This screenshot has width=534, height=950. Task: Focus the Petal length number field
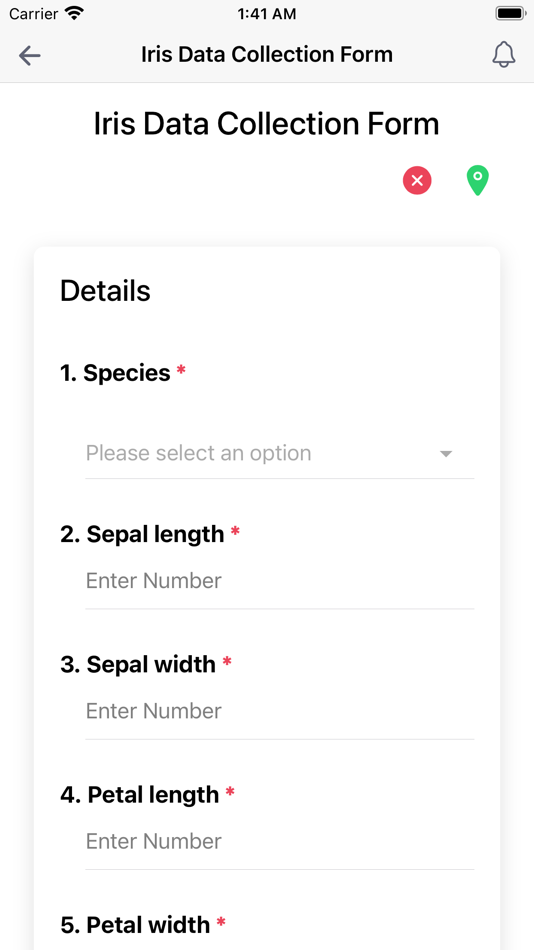(x=279, y=842)
